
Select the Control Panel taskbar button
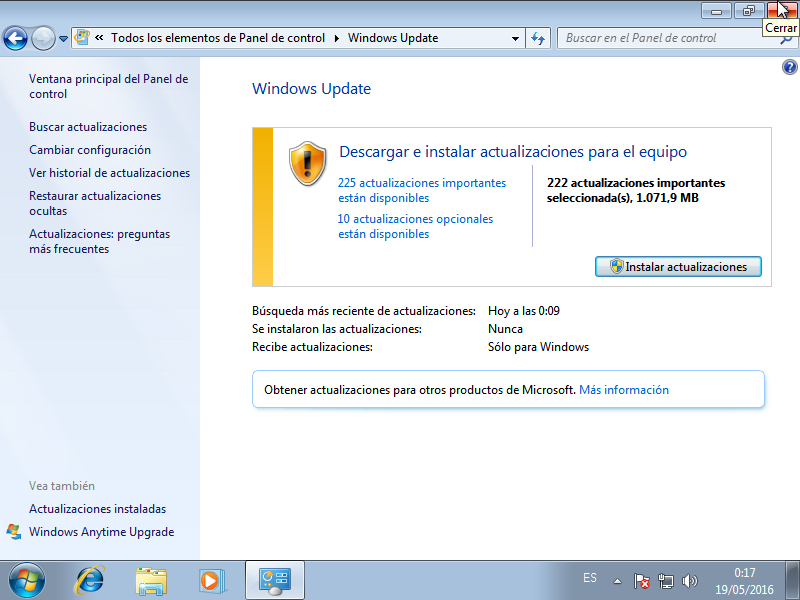pos(275,581)
